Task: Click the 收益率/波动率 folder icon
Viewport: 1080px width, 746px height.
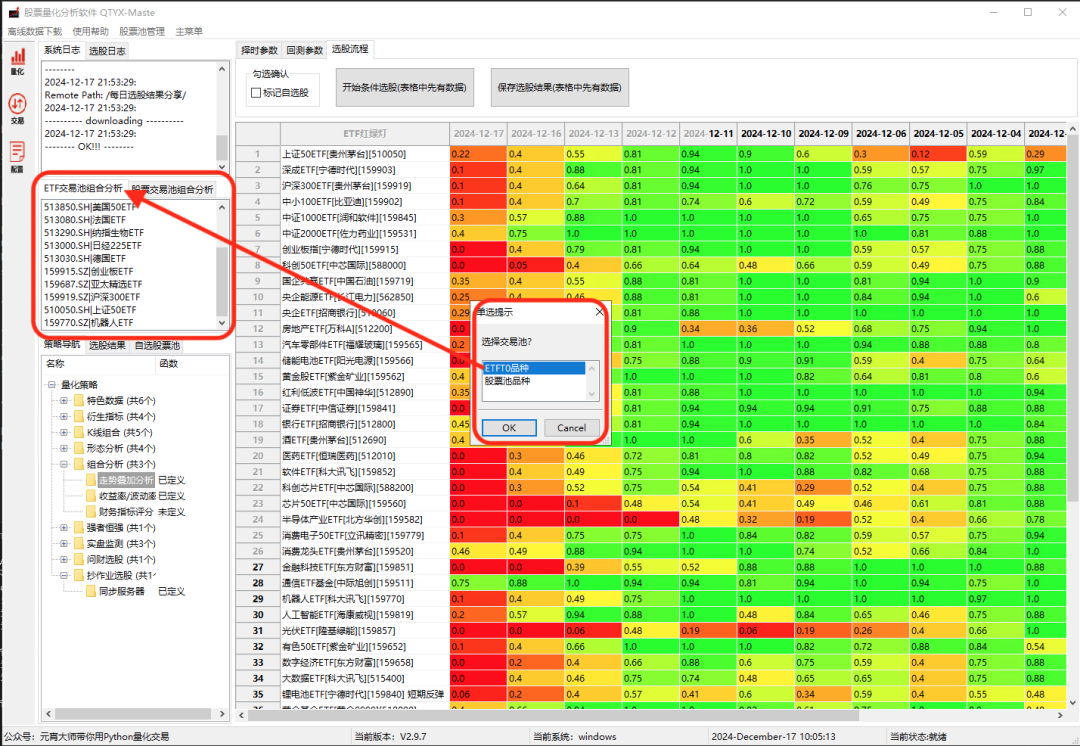Action: coord(91,495)
